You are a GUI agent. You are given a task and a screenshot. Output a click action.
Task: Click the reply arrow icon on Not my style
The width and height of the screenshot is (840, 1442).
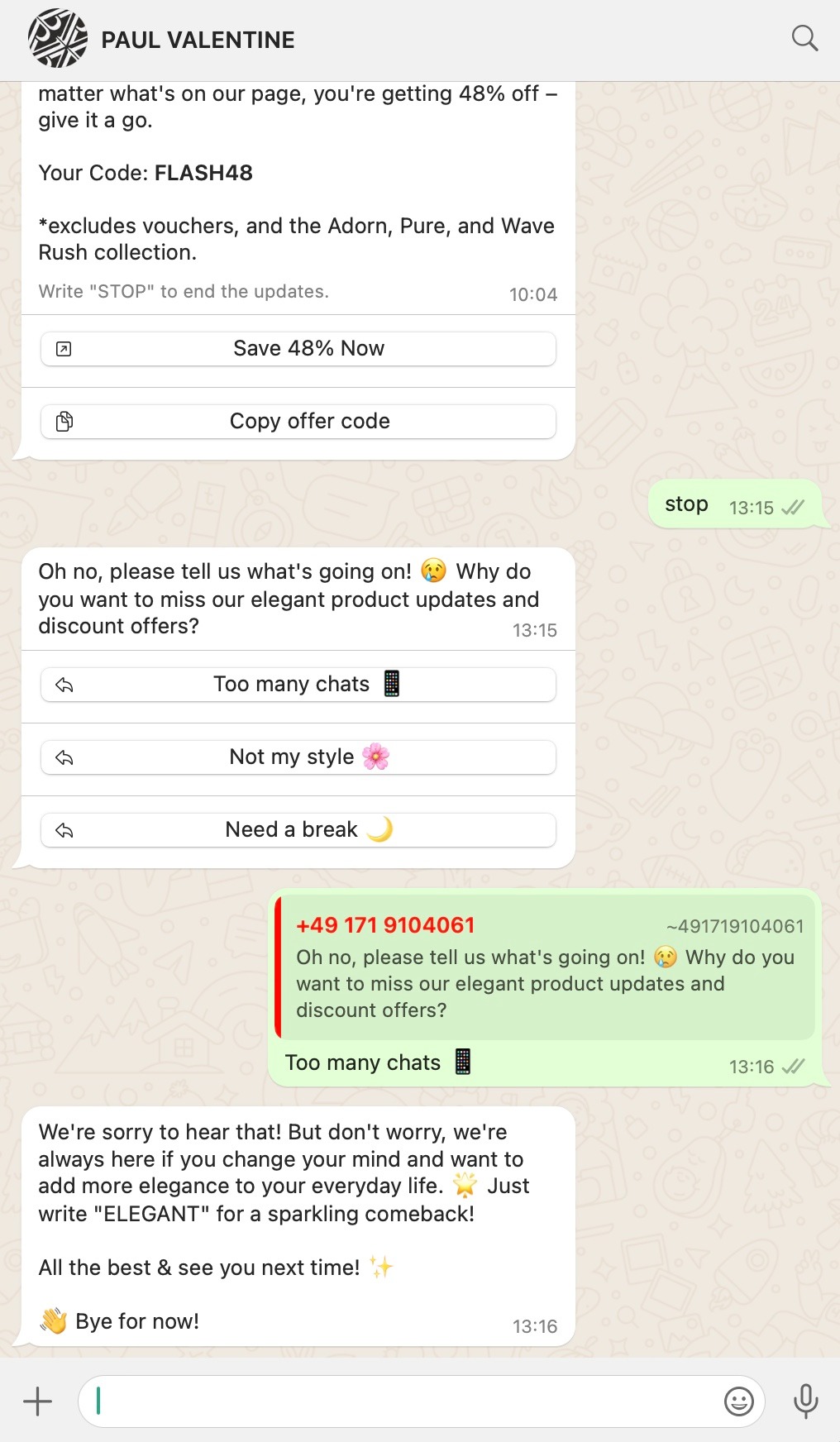tap(64, 757)
